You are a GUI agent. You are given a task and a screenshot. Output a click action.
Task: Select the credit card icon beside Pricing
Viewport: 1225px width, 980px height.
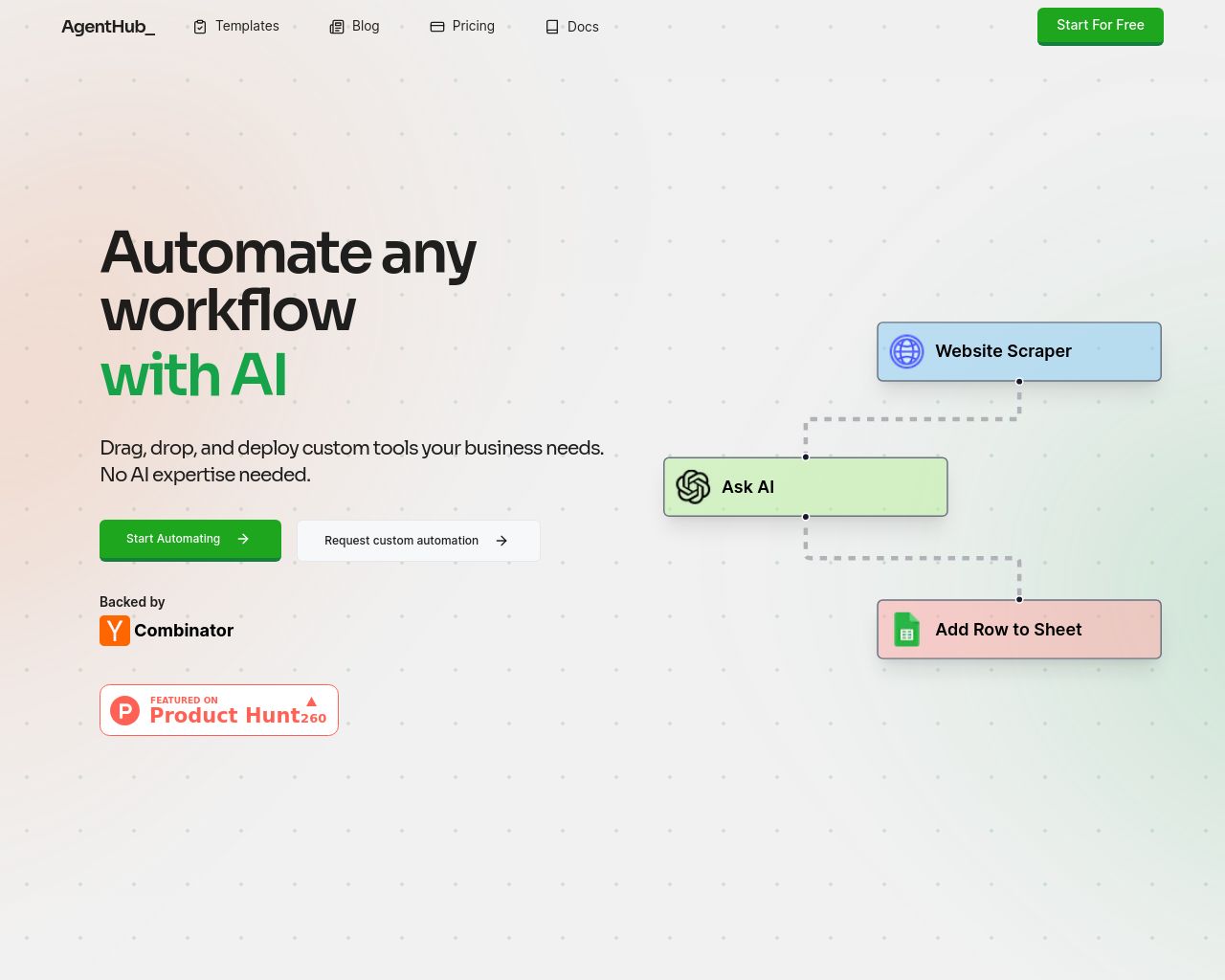click(437, 26)
